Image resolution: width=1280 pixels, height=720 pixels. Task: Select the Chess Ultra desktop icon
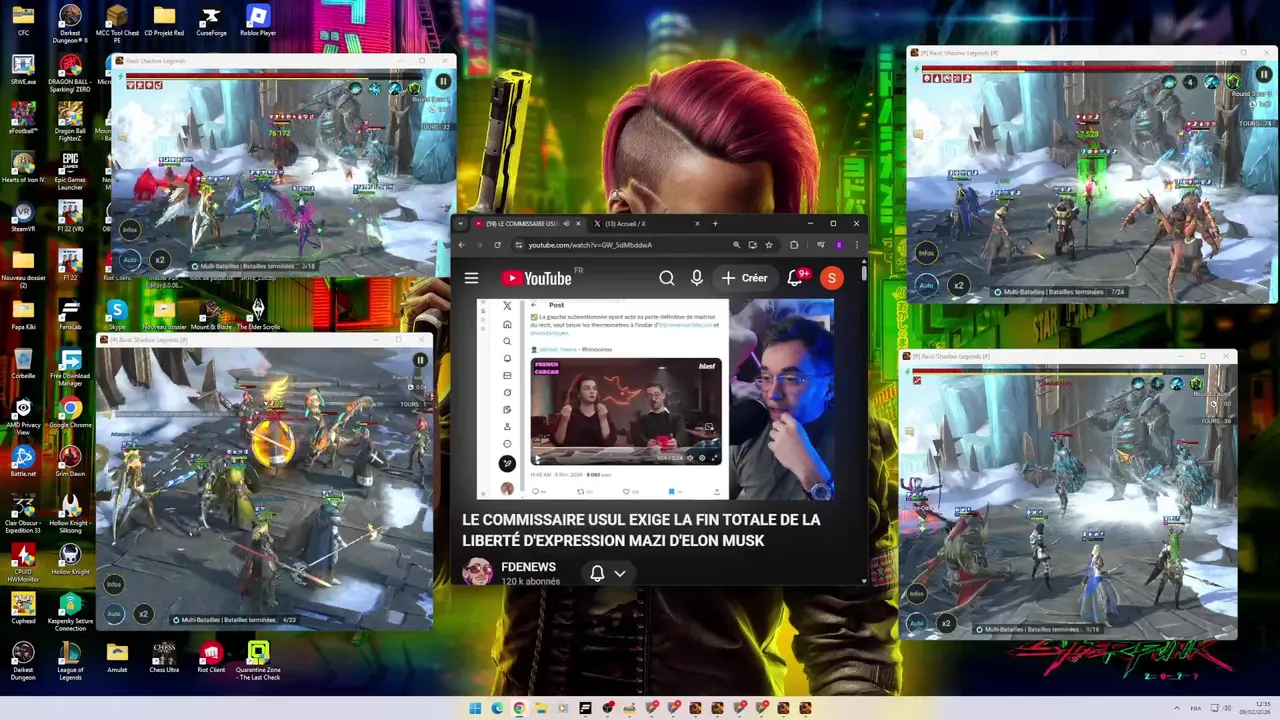coord(164,657)
